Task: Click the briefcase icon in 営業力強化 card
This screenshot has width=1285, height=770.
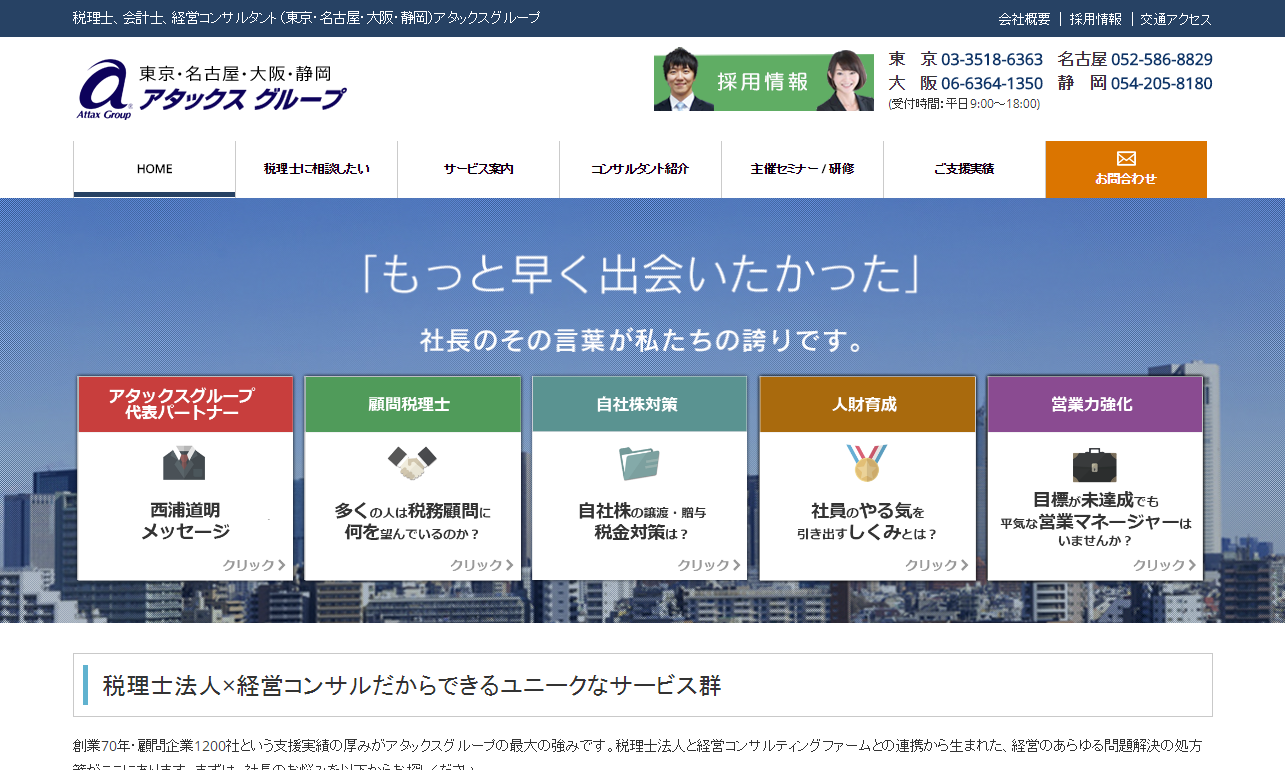Action: tap(1095, 464)
